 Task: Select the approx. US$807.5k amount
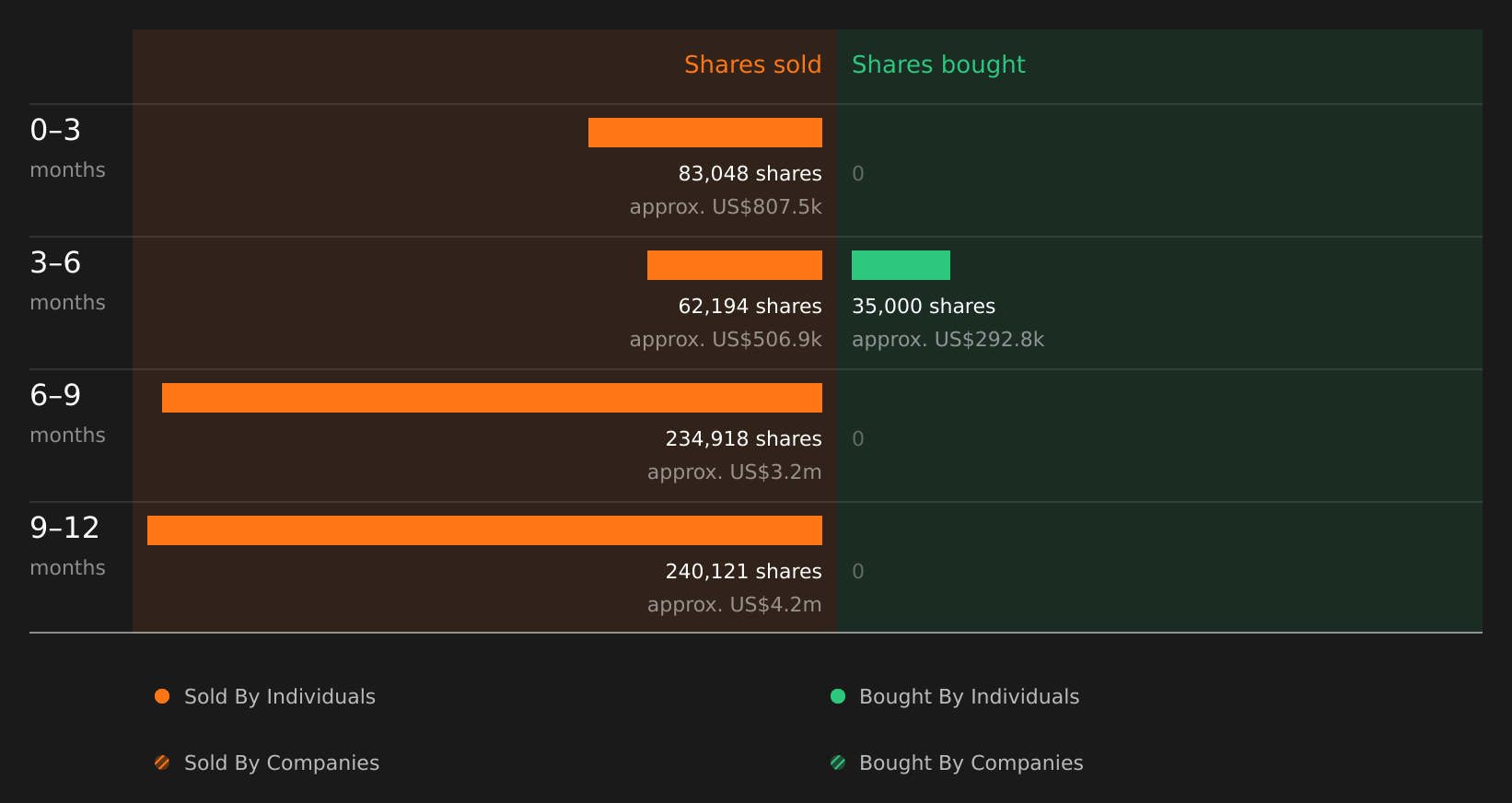click(726, 207)
